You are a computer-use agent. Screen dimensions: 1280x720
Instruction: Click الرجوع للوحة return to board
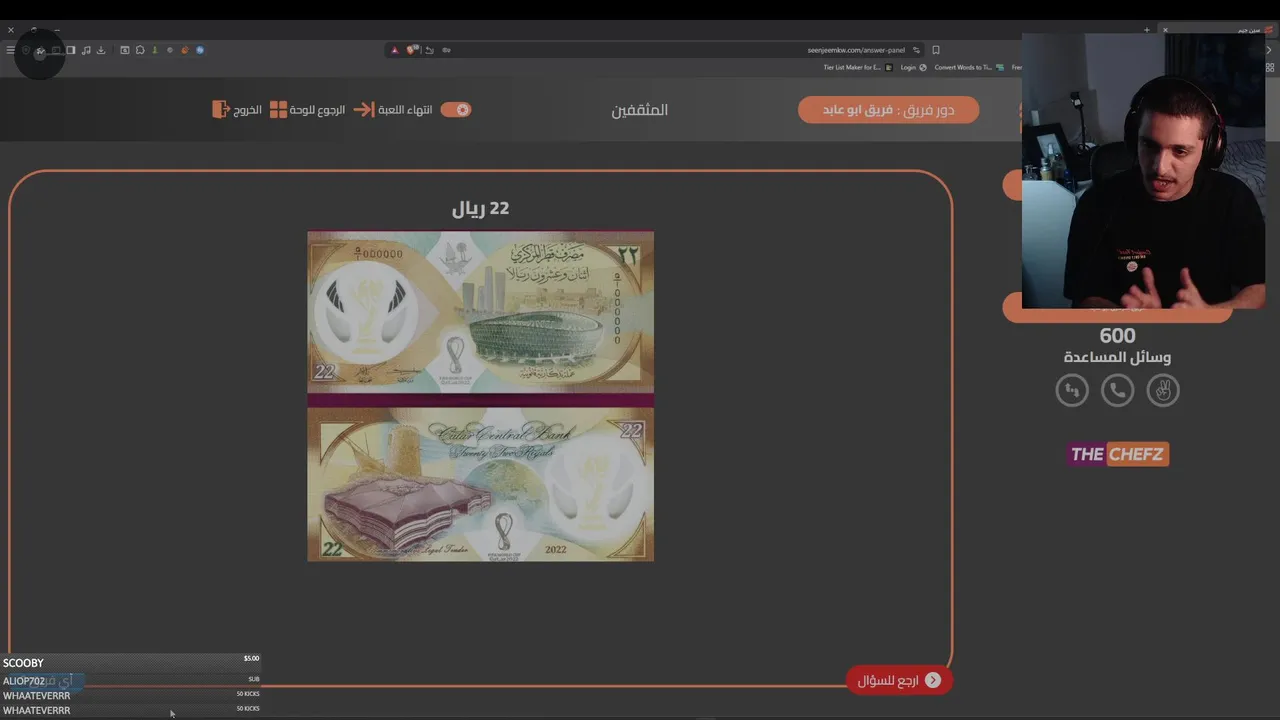[317, 109]
